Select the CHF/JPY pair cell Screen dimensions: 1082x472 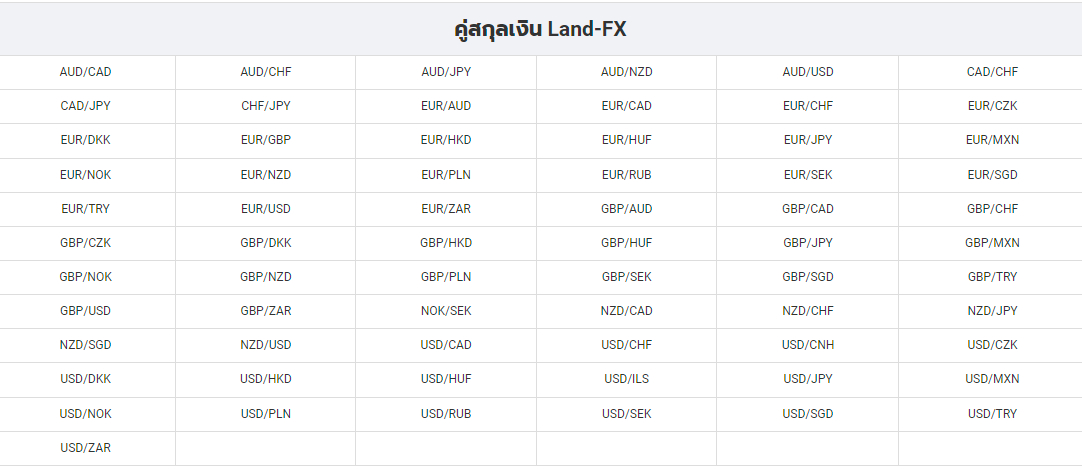(x=266, y=106)
